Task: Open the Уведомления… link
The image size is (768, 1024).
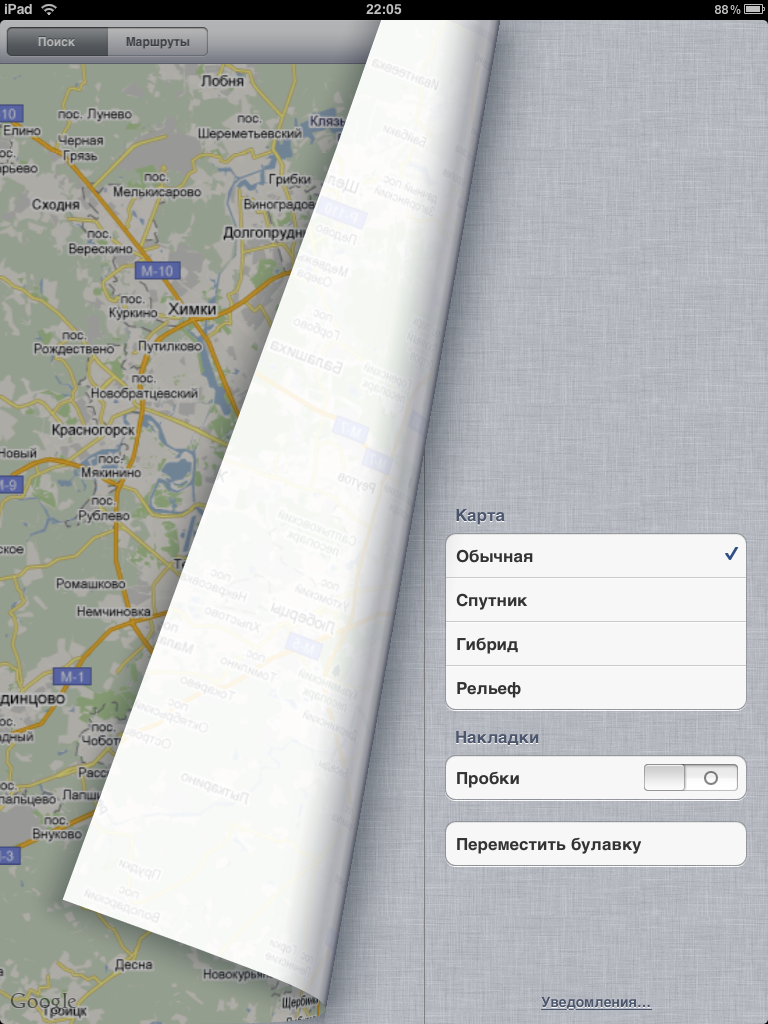Action: 596,1001
